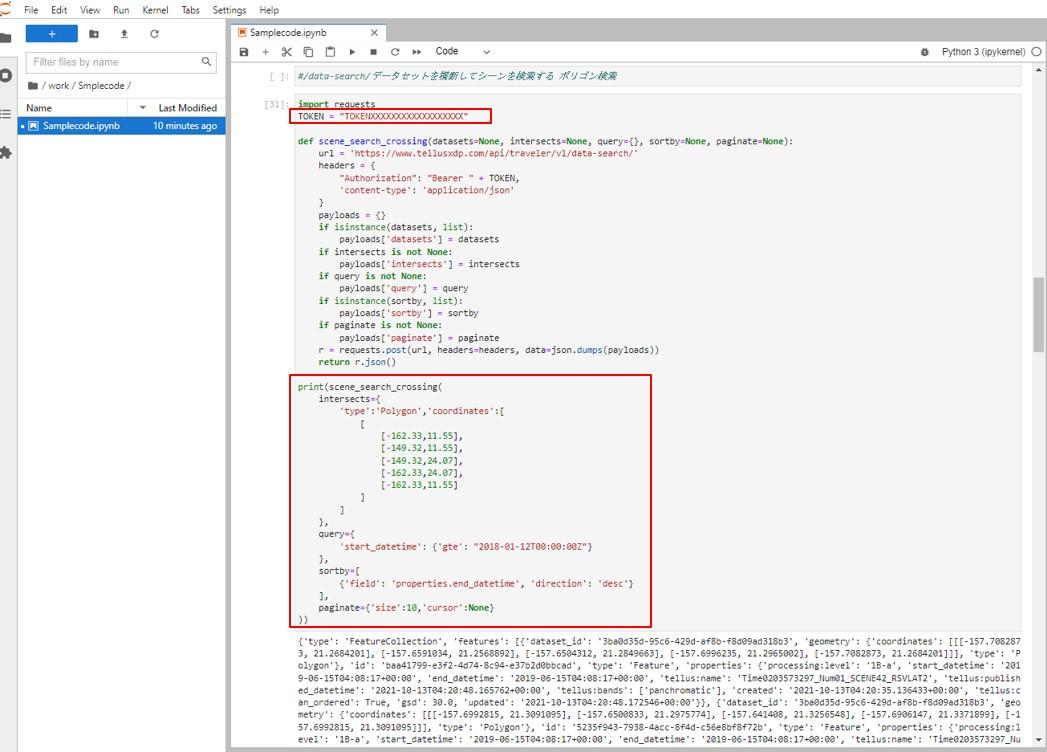
Task: Sort files by Name column
Action: [72, 108]
